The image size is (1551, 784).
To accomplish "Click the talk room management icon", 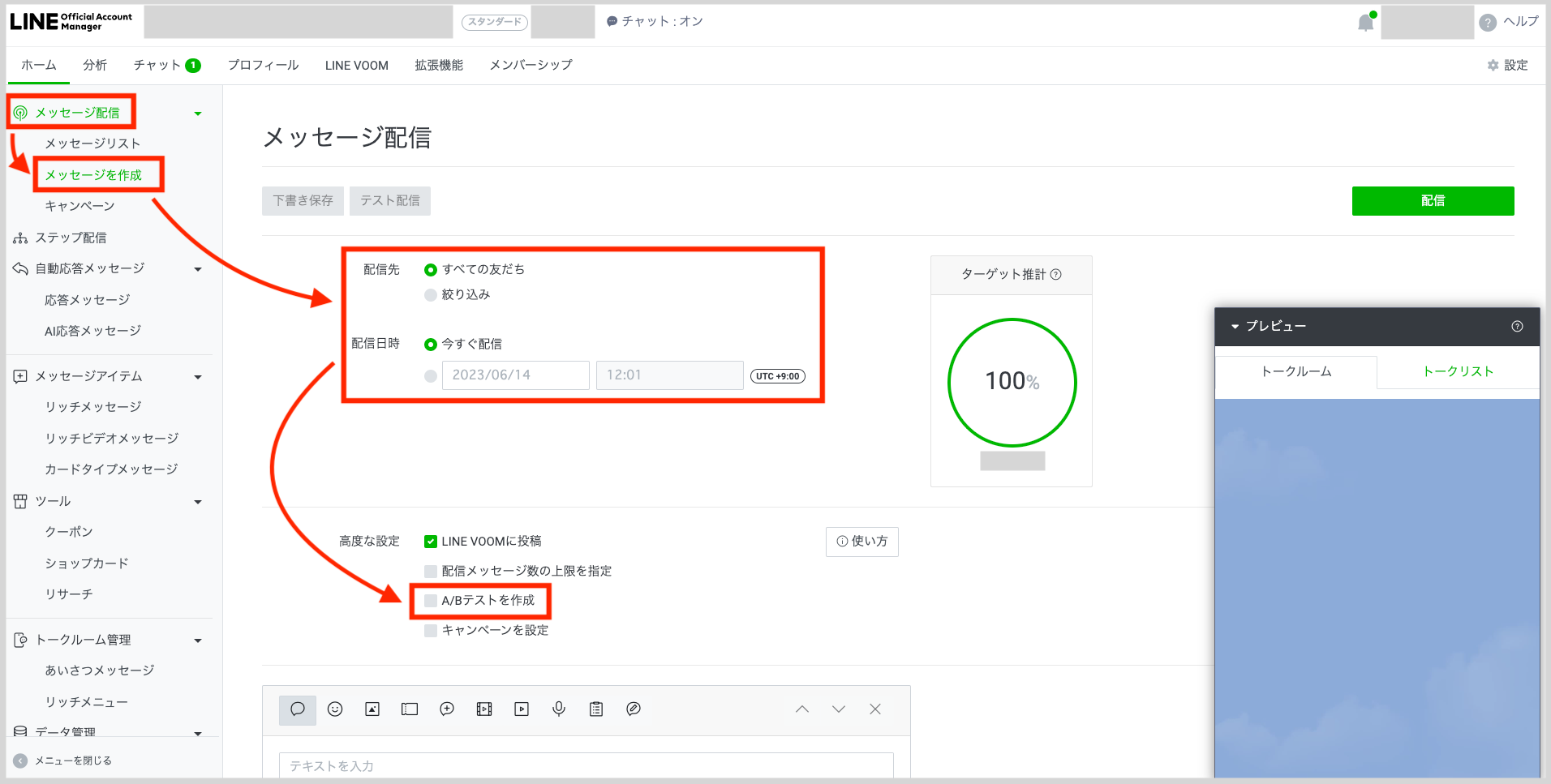I will pos(20,640).
